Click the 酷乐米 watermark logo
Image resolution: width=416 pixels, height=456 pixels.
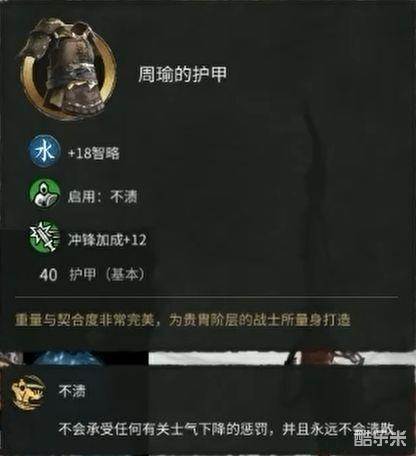380,439
